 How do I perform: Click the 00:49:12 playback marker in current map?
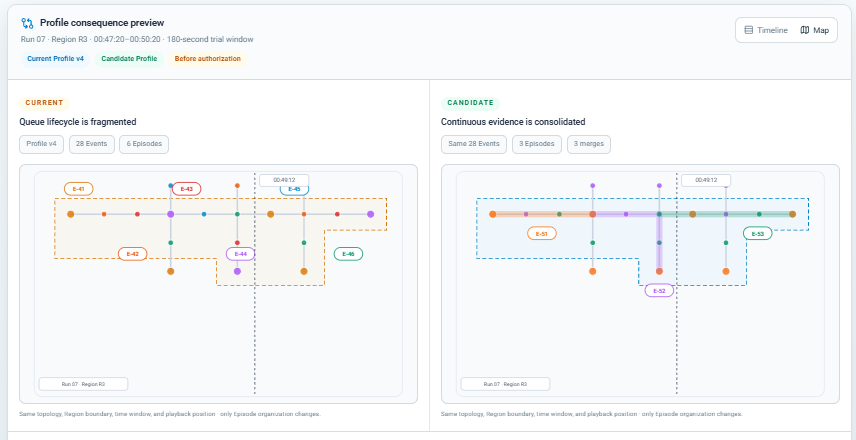pos(284,180)
